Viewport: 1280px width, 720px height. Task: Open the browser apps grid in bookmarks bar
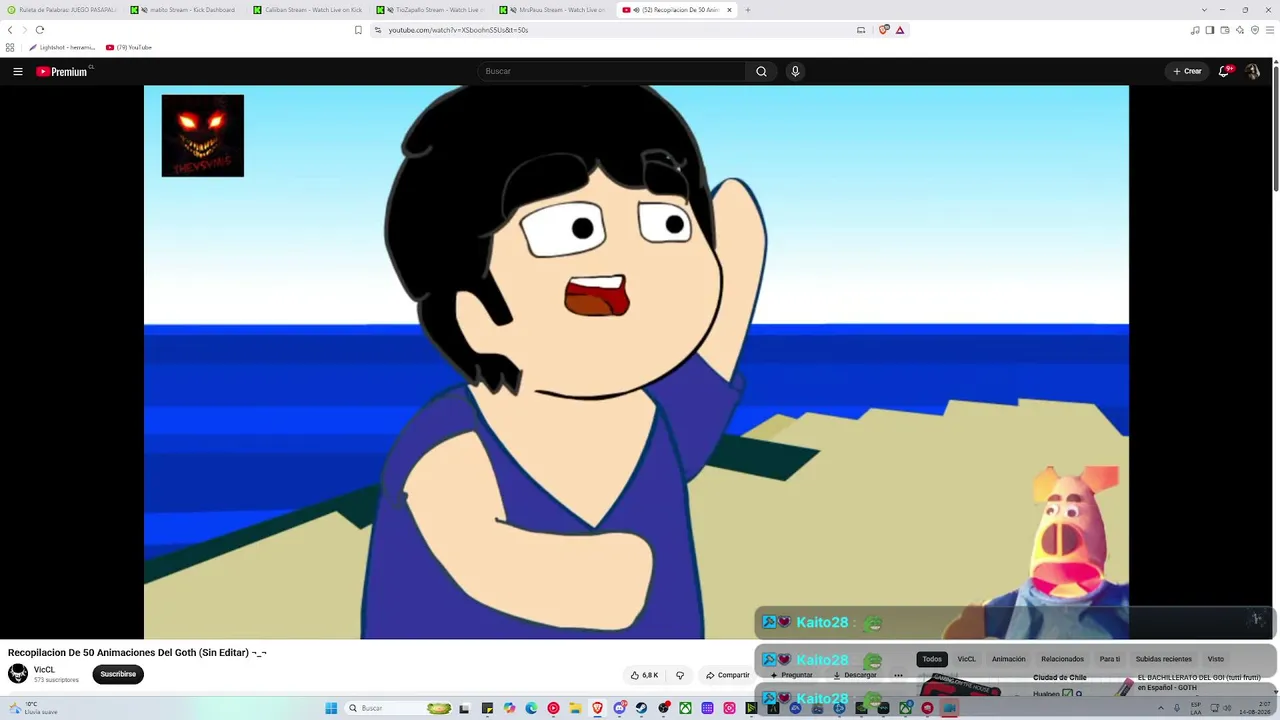pos(10,47)
